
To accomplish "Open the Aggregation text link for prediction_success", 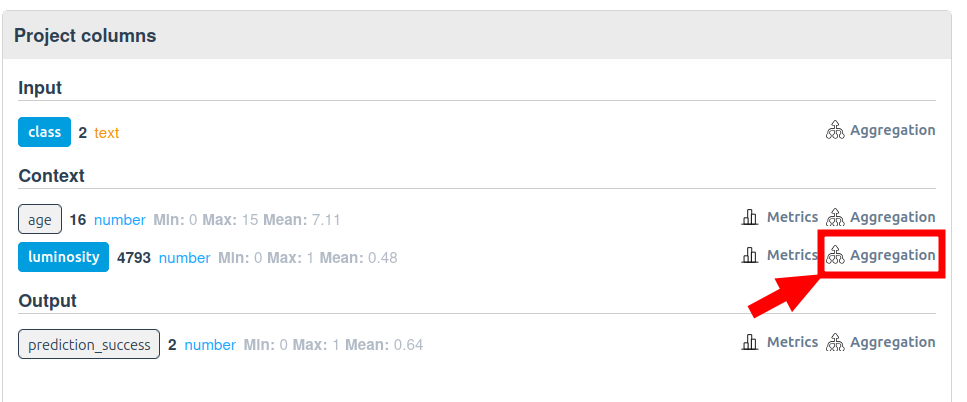I will tap(892, 342).
